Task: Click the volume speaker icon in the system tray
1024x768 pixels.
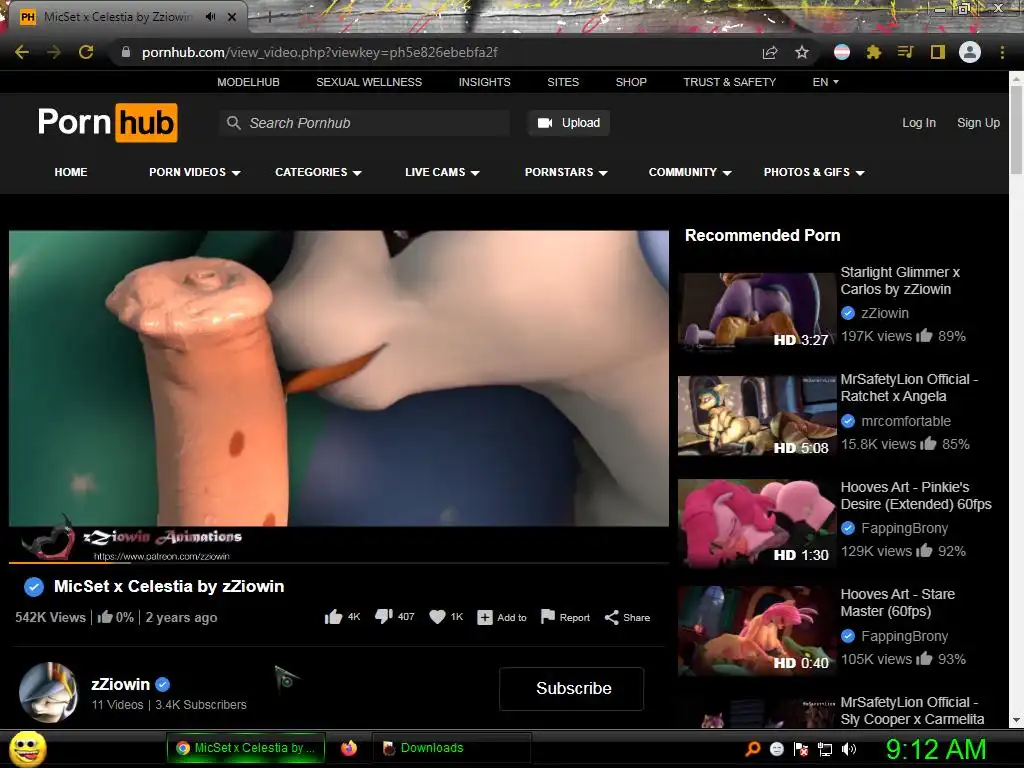Action: 849,749
